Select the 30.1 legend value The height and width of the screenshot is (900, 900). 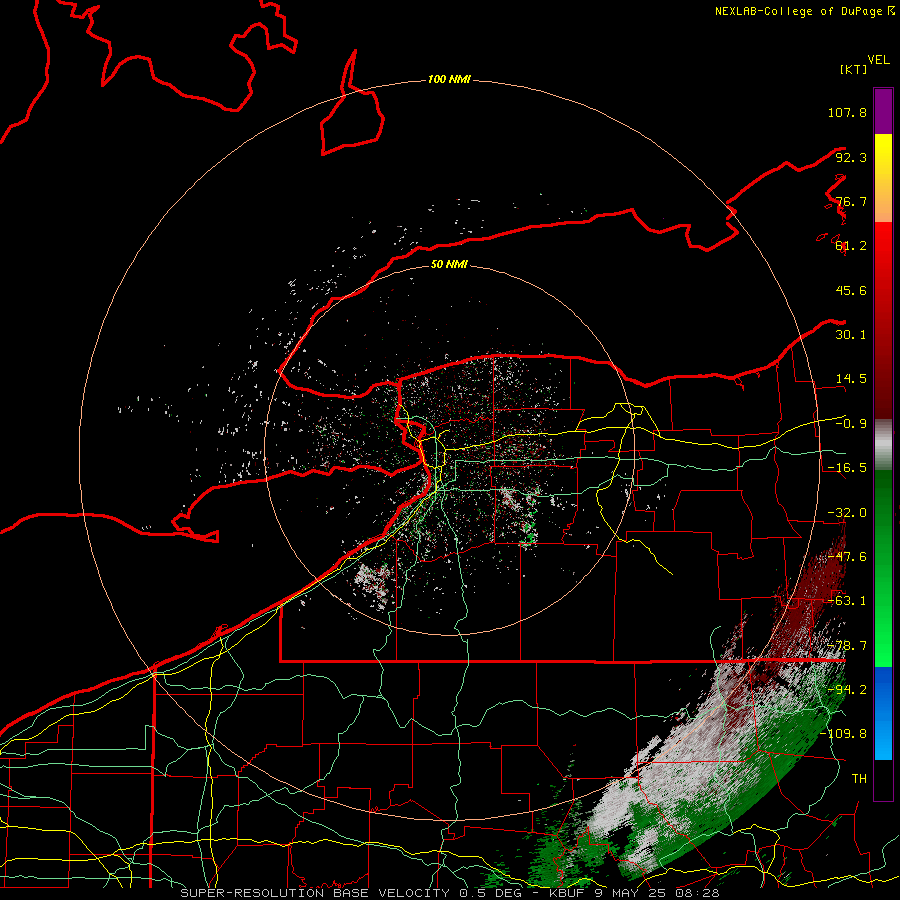point(851,335)
